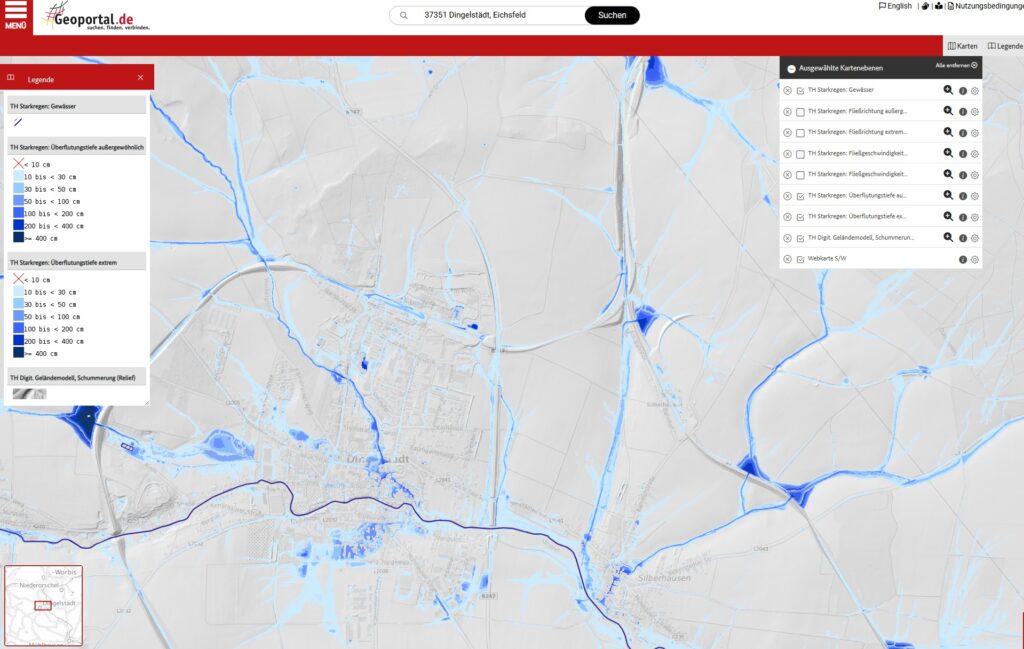Open the main MENÜ hamburger
This screenshot has width=1024, height=649.
(x=16, y=15)
